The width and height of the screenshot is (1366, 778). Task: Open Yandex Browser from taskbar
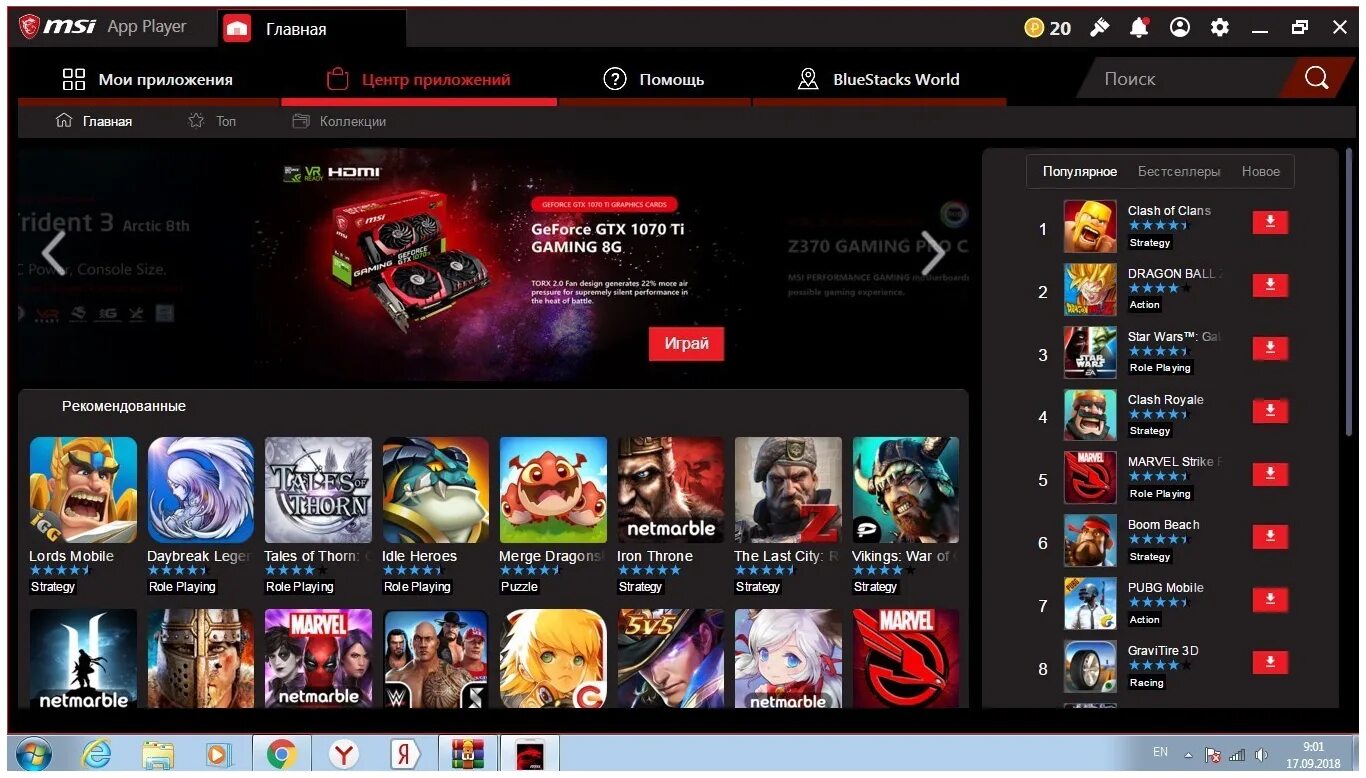point(344,754)
